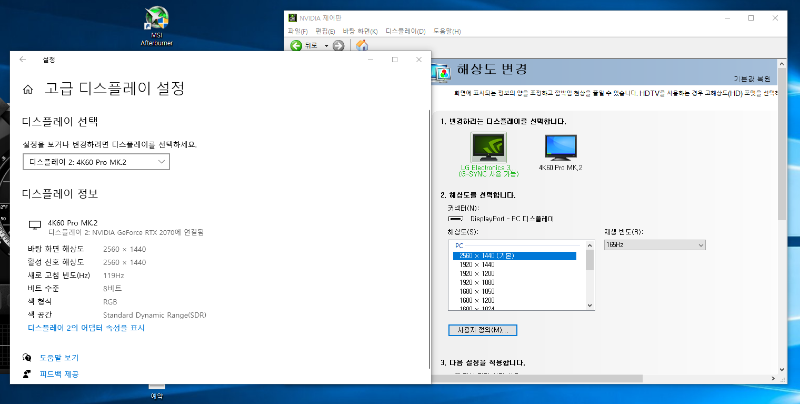Viewport: 800px width, 404px height.
Task: Maximize the NVIDIA control panel window
Action: [x=751, y=18]
